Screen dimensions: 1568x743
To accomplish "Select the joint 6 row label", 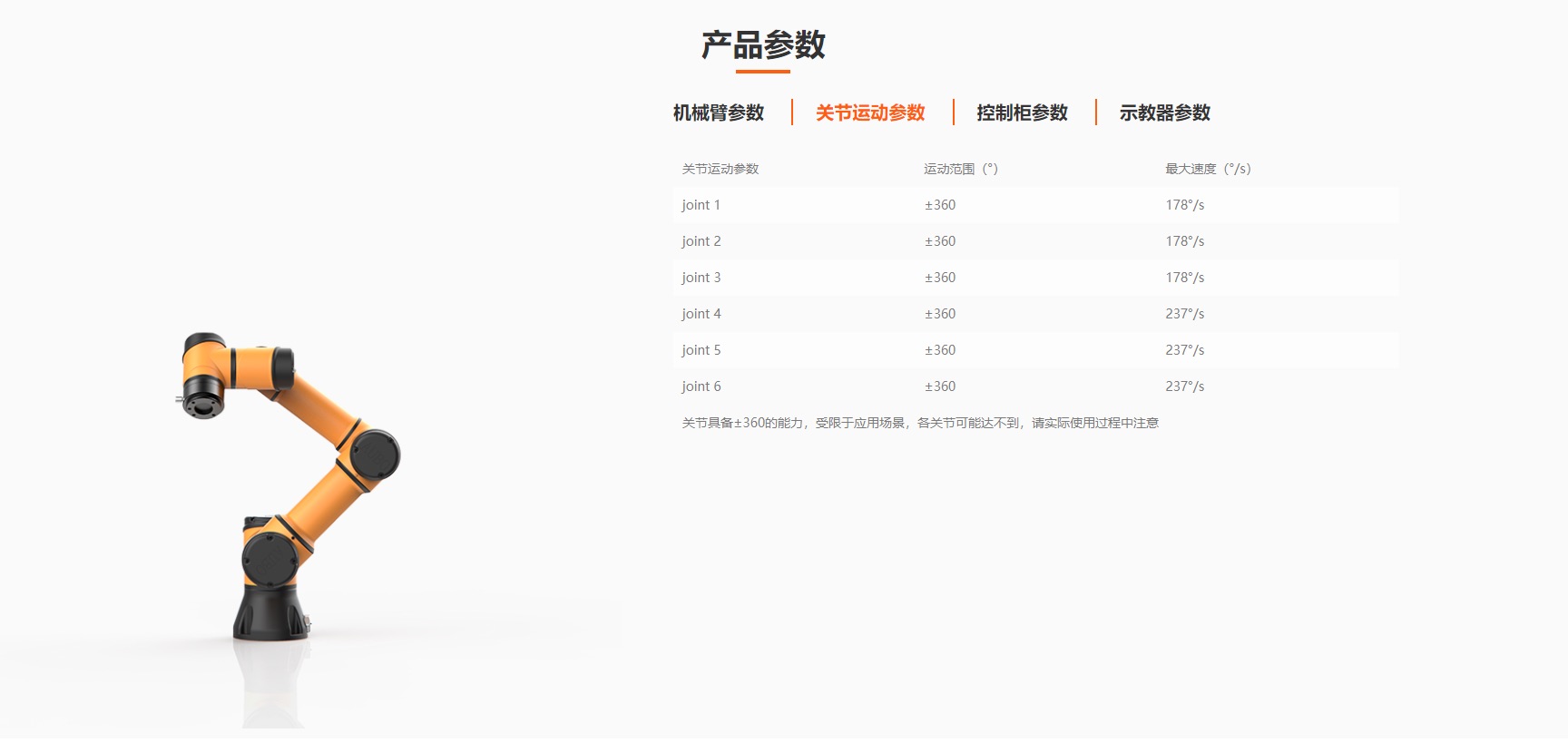I will pos(701,386).
